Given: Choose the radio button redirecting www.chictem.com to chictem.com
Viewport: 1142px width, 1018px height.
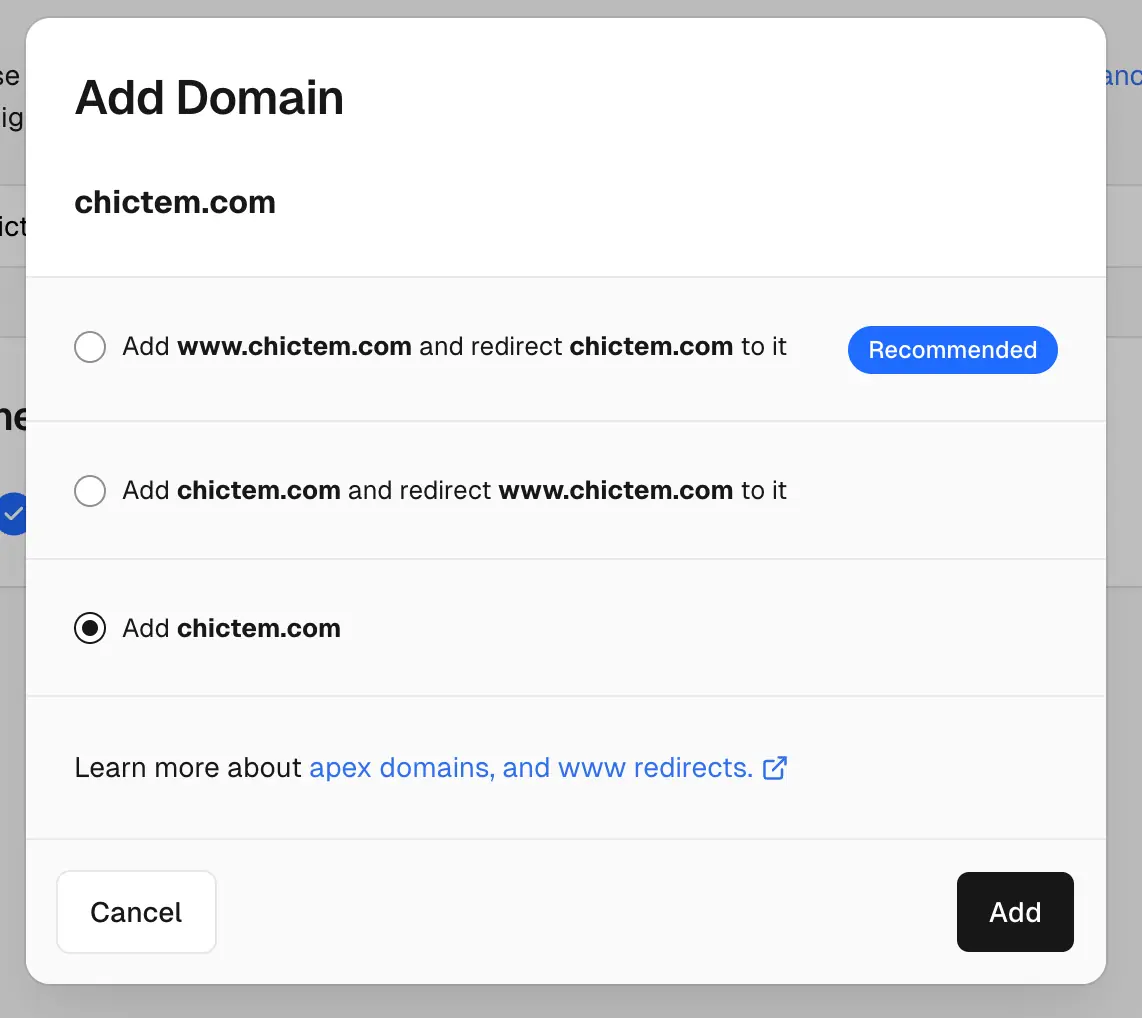Looking at the screenshot, I should coord(90,491).
